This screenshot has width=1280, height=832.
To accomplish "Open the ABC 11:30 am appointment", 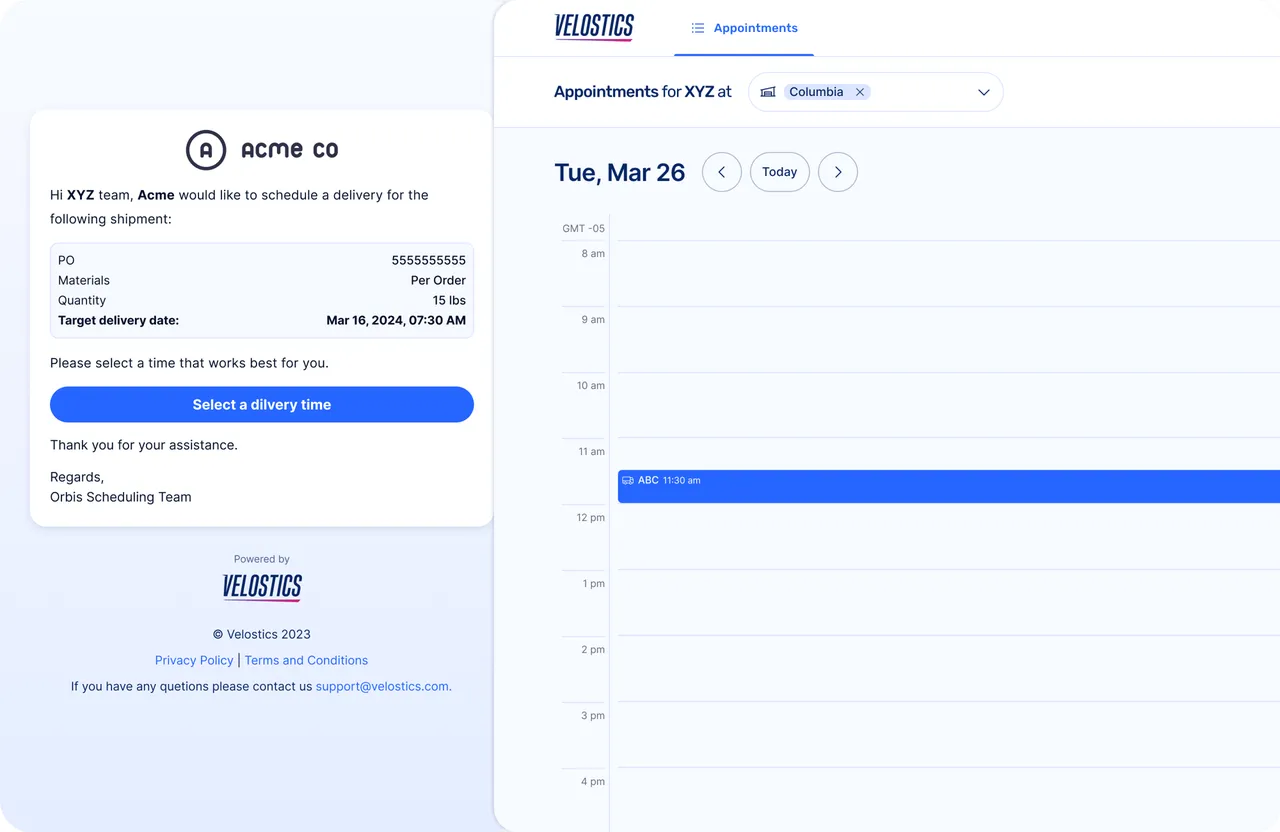I will pyautogui.click(x=949, y=486).
